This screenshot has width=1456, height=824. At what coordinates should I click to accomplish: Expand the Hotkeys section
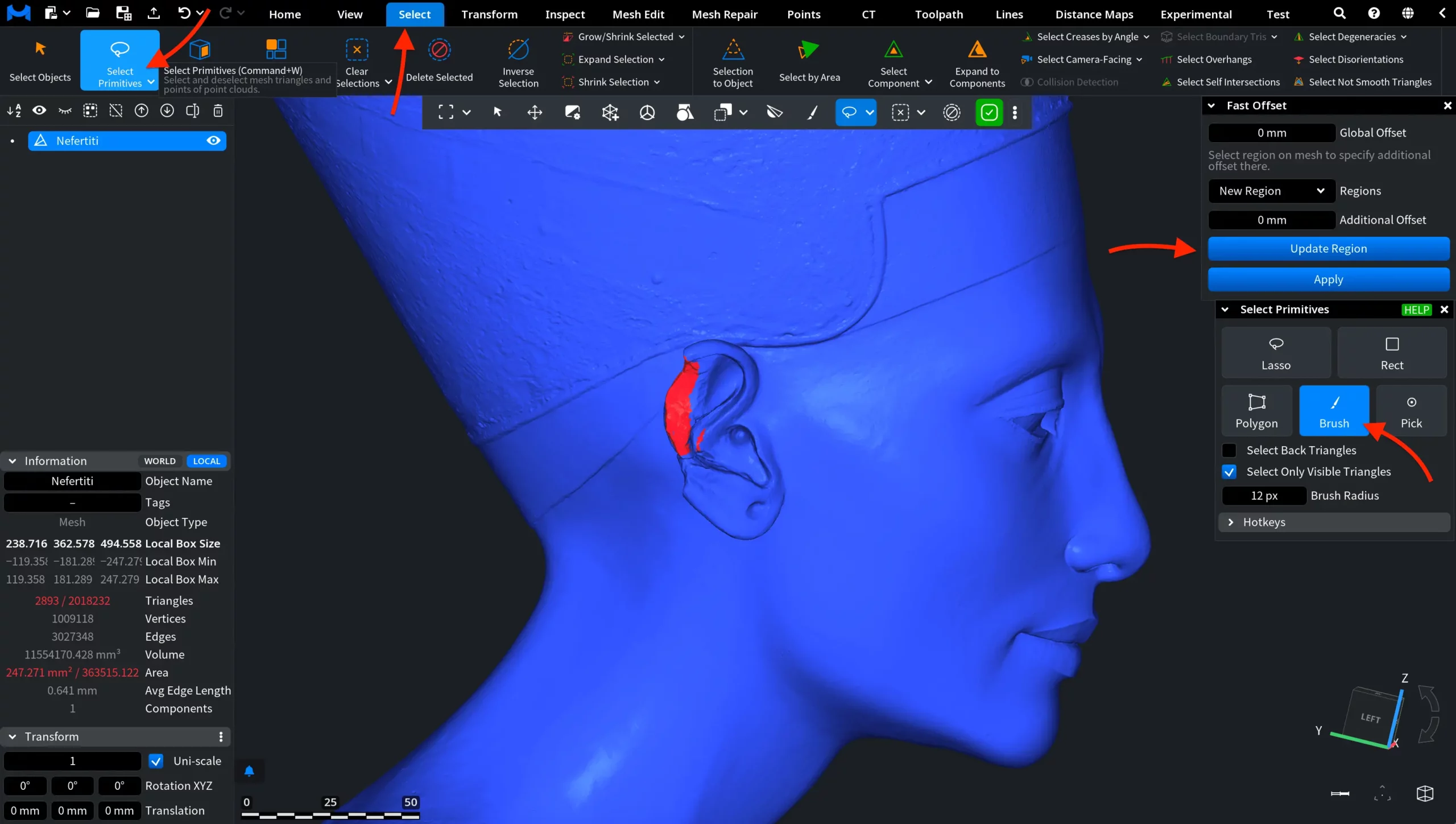click(x=1334, y=522)
